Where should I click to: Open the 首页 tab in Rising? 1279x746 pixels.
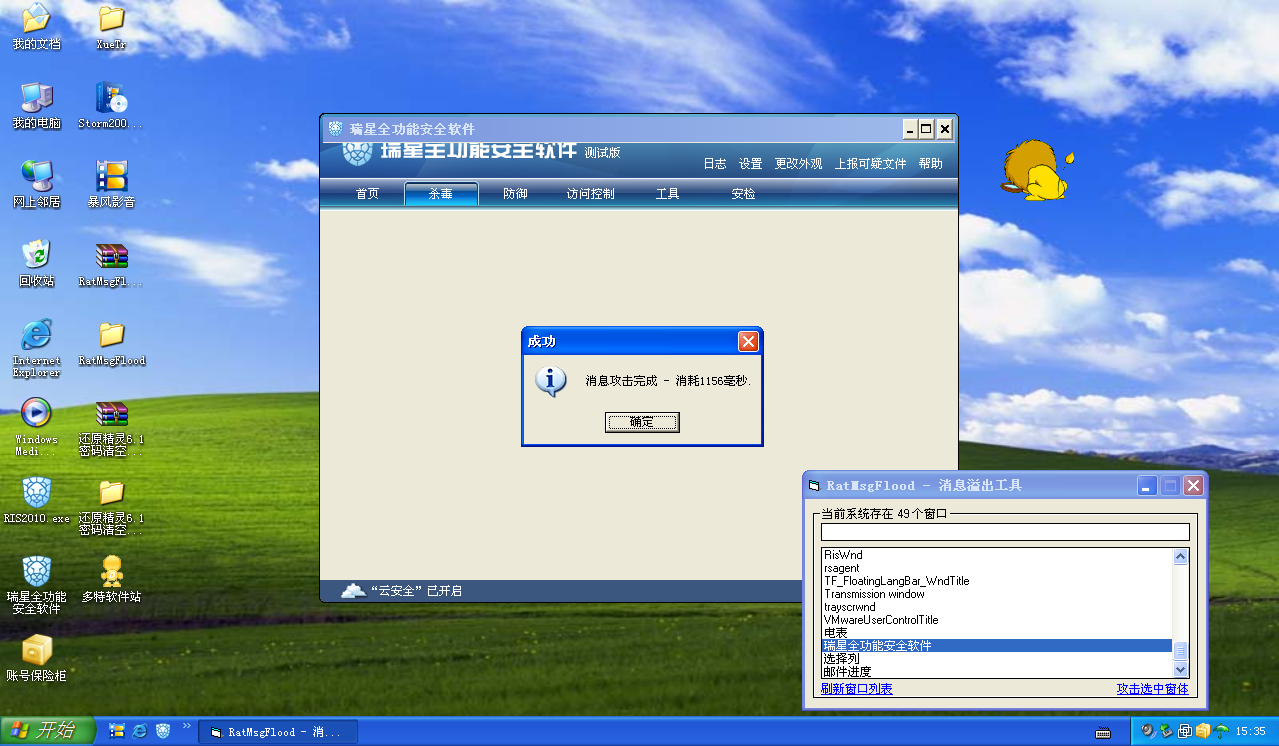pyautogui.click(x=367, y=194)
